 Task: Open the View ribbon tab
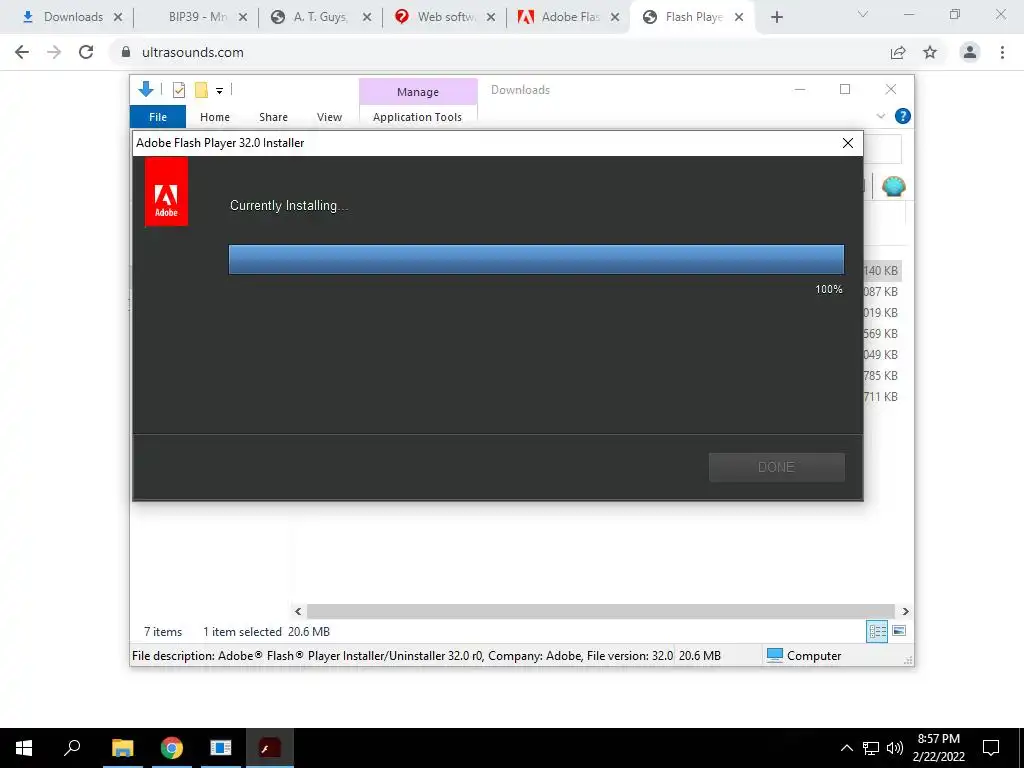[x=329, y=117]
